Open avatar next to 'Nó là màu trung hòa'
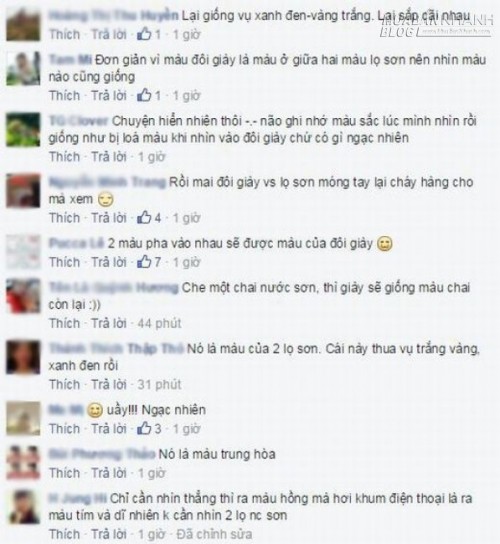The width and height of the screenshot is (500, 544). click(23, 462)
